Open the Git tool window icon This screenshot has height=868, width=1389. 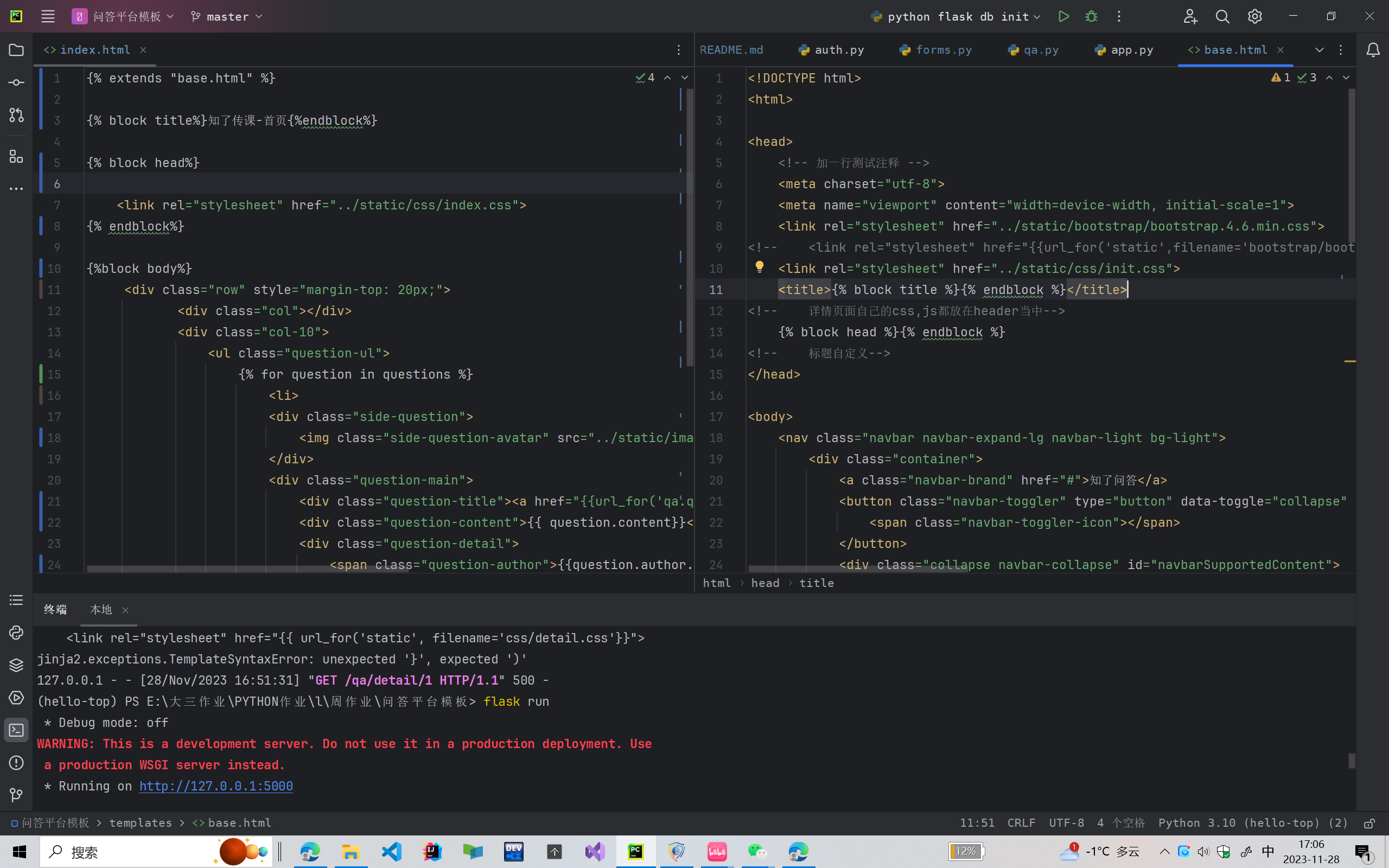click(16, 795)
